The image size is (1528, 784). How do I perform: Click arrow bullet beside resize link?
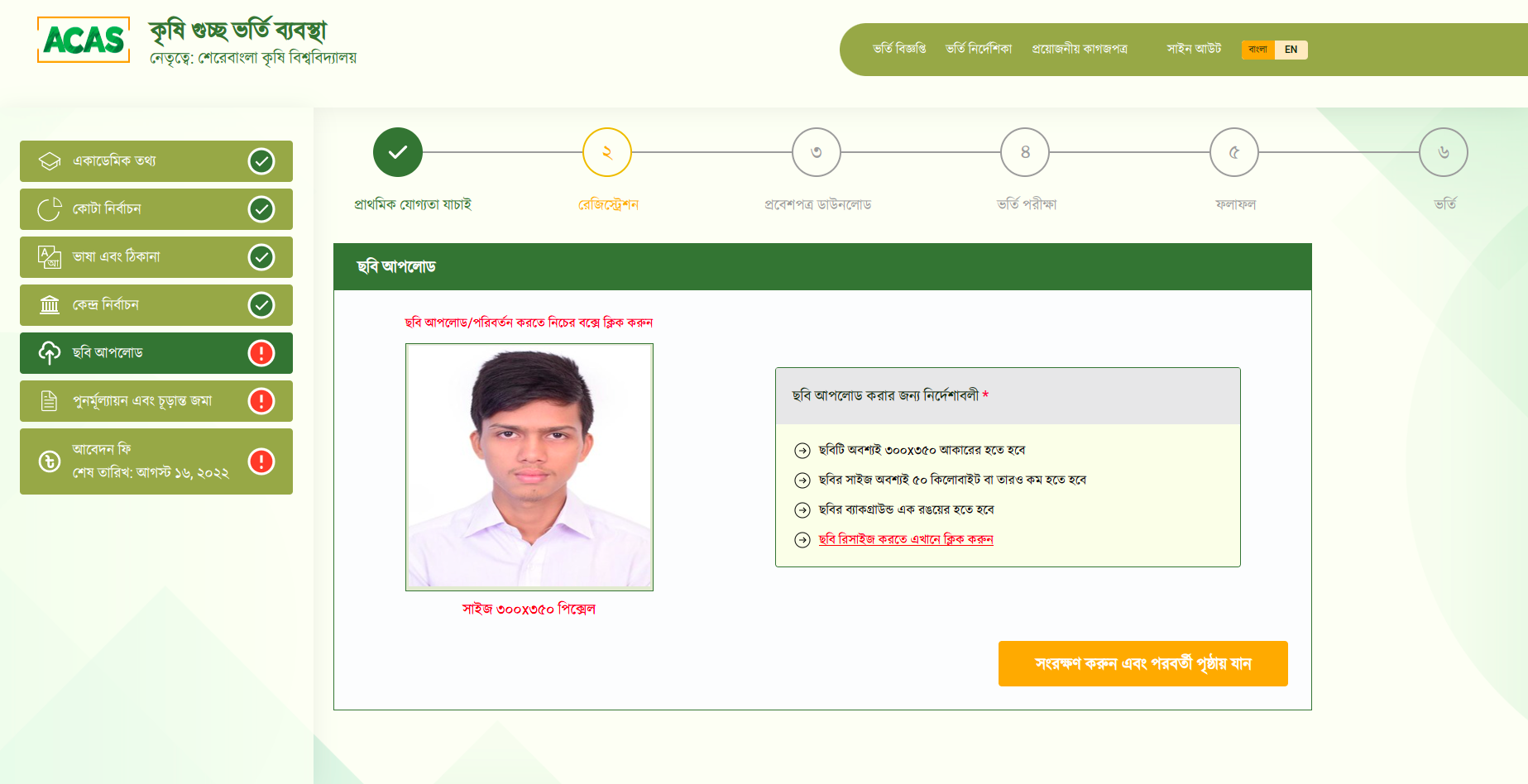(x=802, y=540)
